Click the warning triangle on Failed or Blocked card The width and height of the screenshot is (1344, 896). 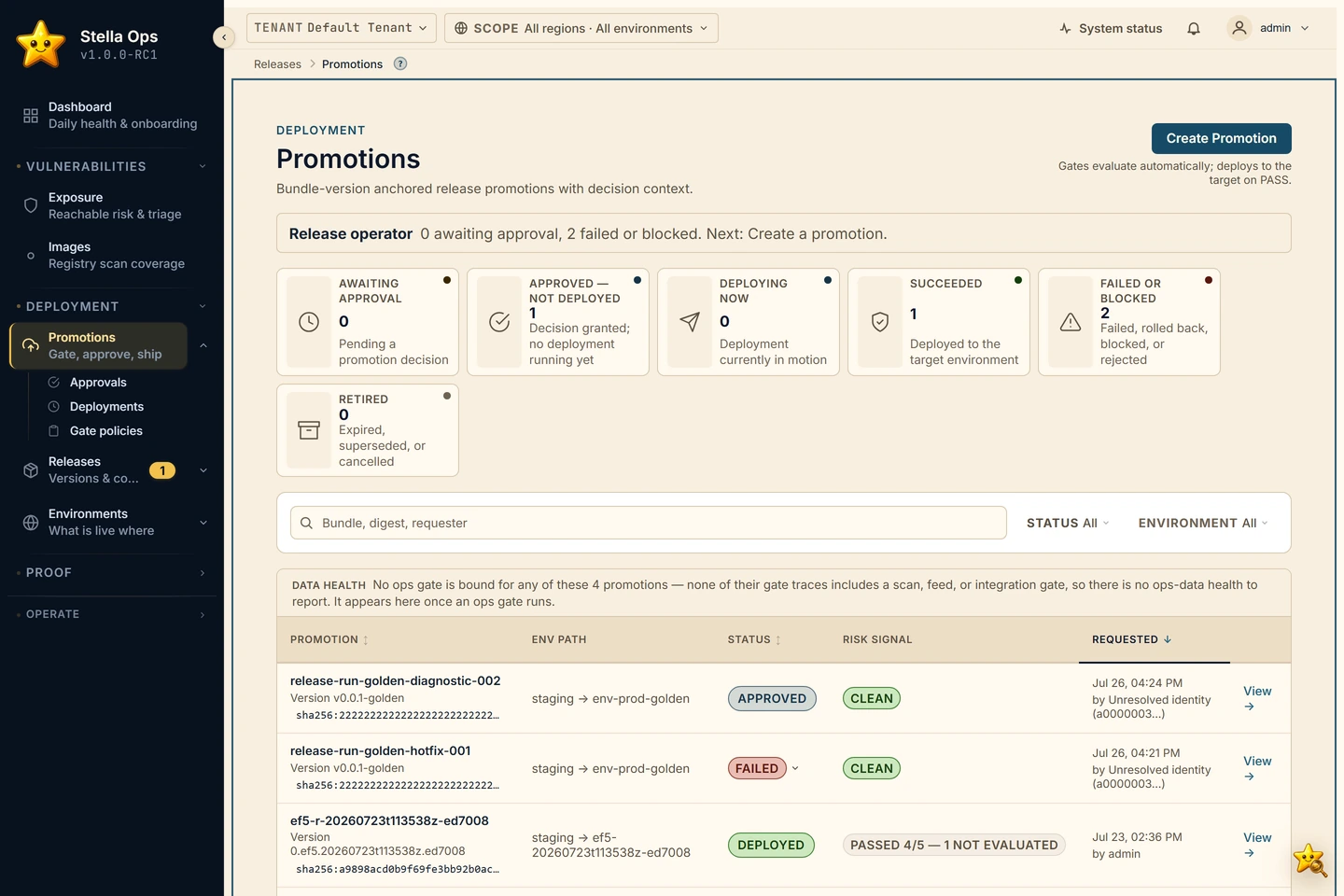coord(1071,322)
